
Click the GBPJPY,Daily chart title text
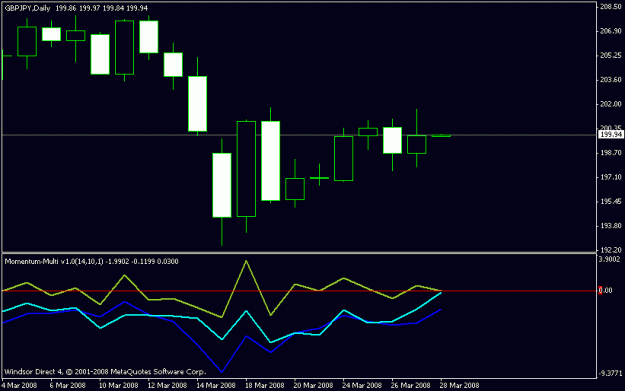pos(28,8)
